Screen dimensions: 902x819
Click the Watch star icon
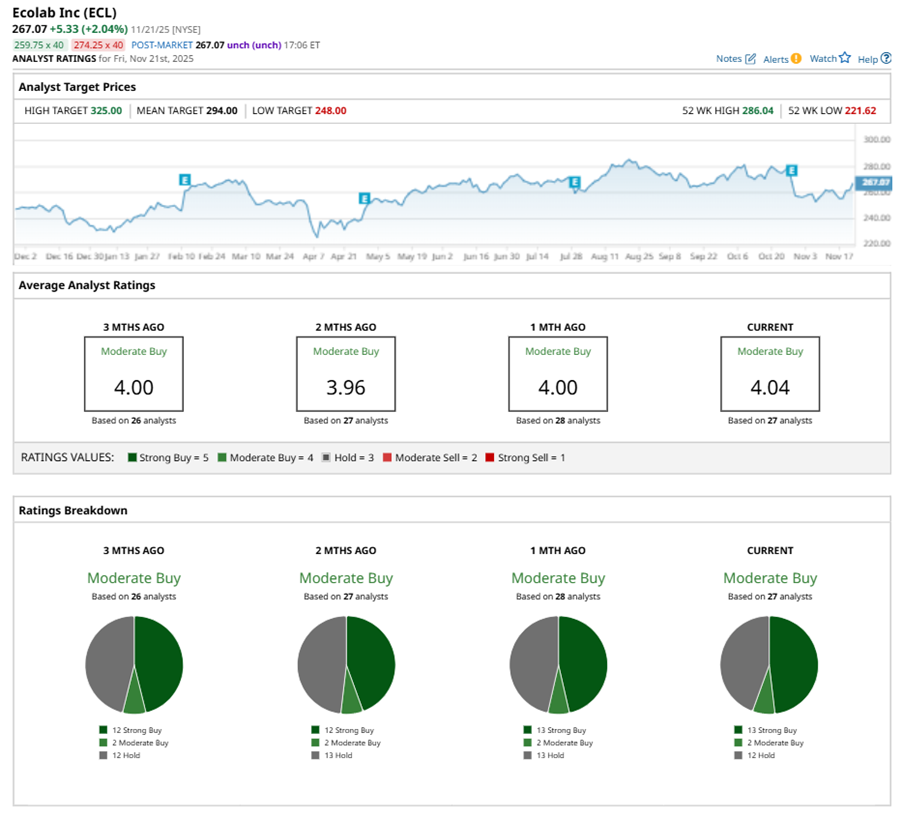(x=844, y=59)
